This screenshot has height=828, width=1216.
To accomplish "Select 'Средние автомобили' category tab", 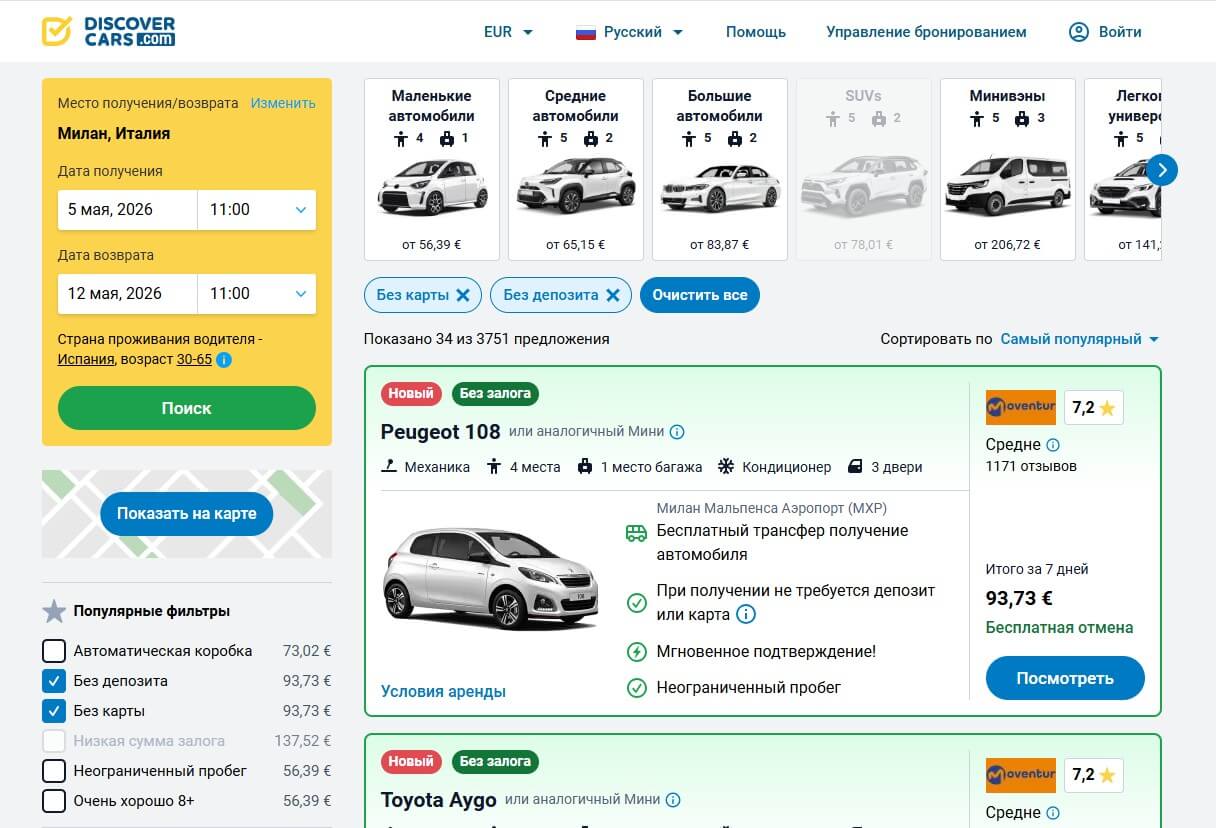I will [576, 169].
